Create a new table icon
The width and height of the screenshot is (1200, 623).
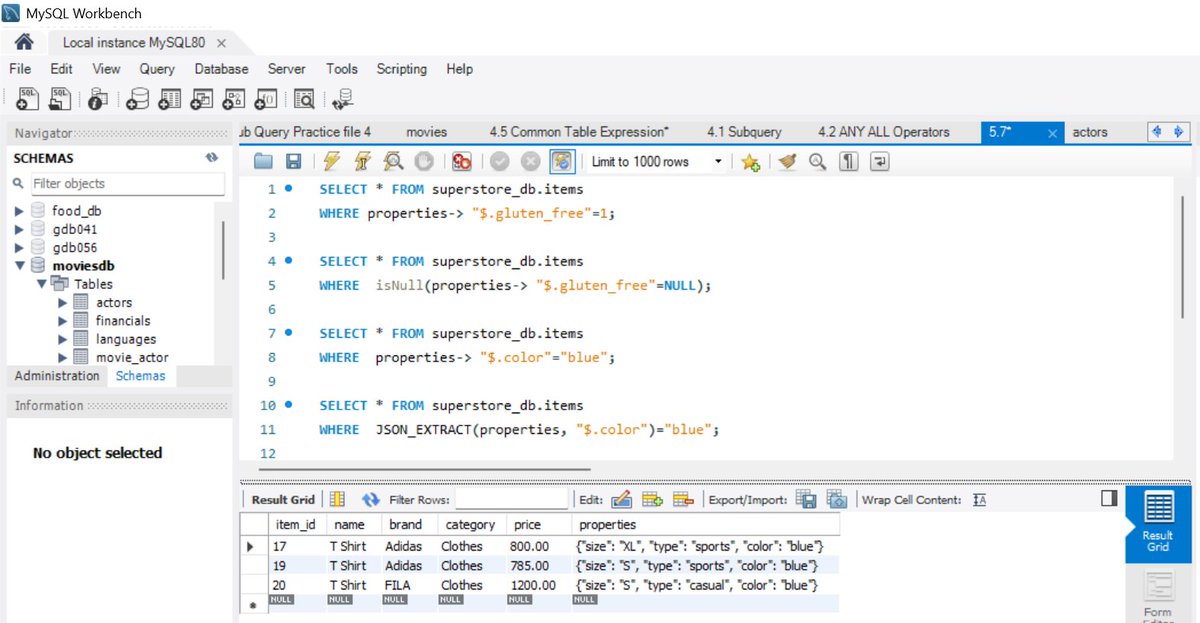coord(170,98)
